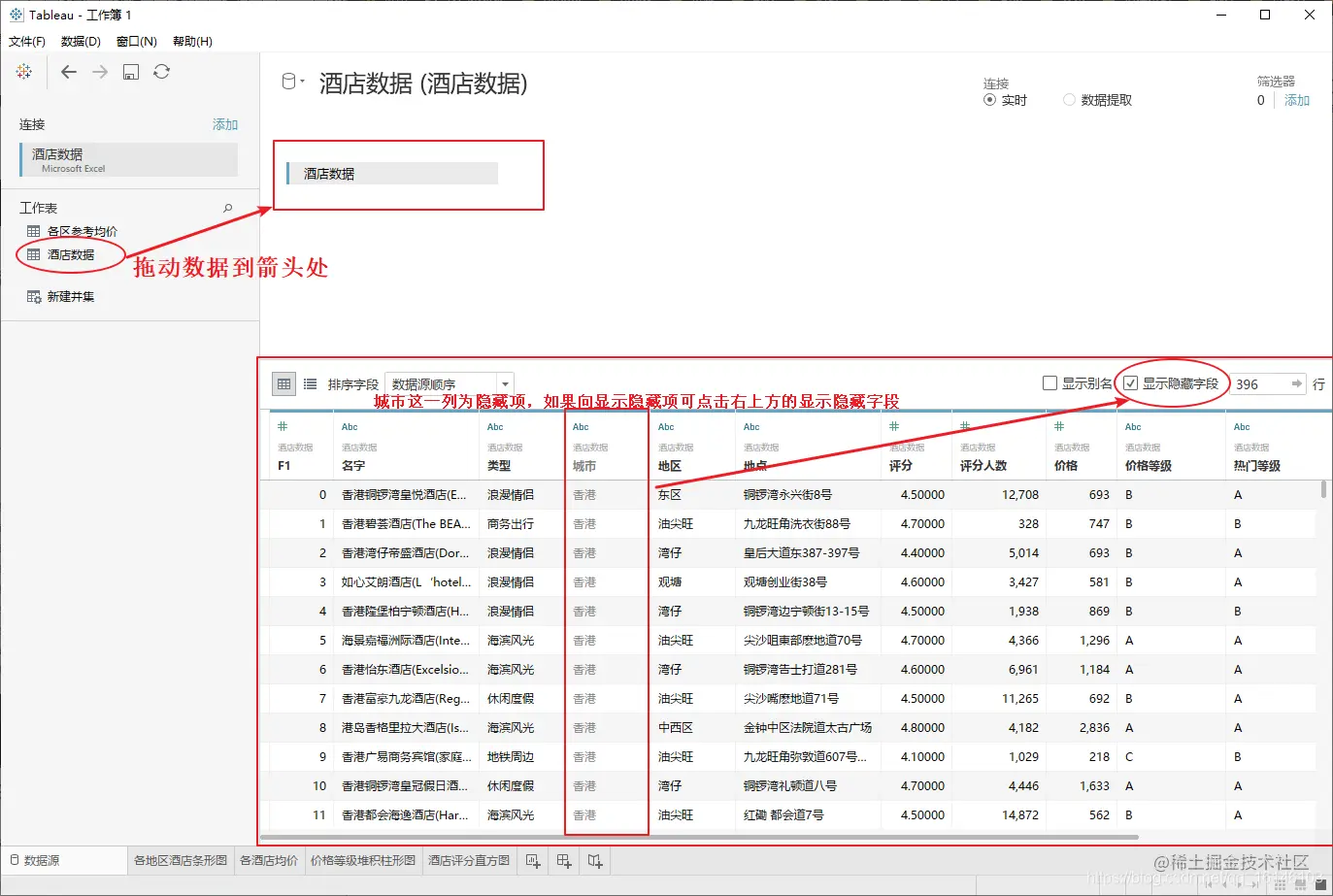Viewport: 1333px width, 896px height.
Task: Click the cell 金钟中区法院道太古广场
Action: (x=808, y=728)
